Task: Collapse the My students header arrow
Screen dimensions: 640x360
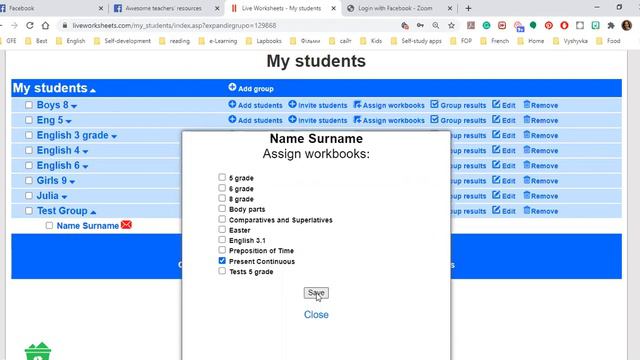Action: (93, 90)
